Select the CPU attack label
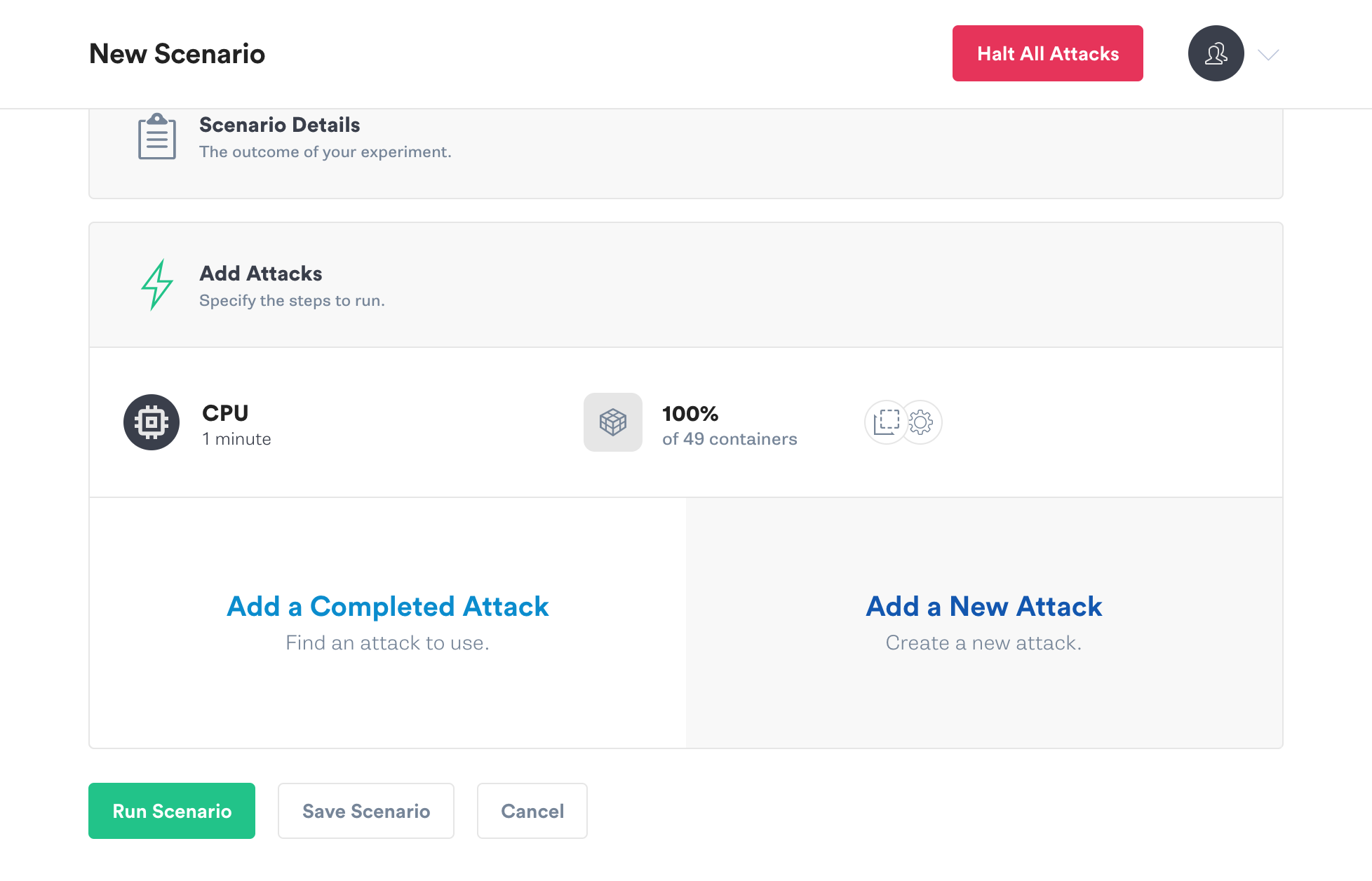Image resolution: width=1372 pixels, height=881 pixels. click(225, 412)
